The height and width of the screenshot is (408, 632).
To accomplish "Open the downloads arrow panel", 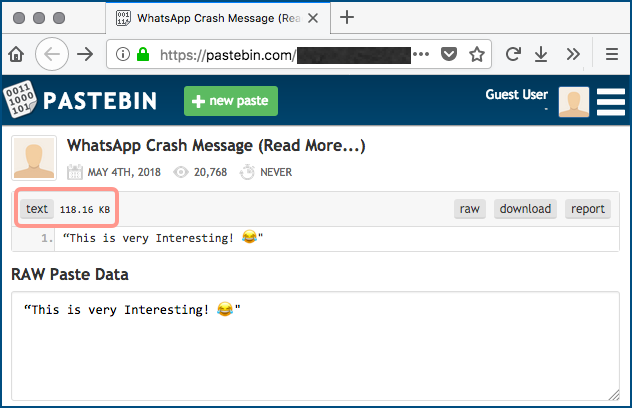I will (541, 54).
